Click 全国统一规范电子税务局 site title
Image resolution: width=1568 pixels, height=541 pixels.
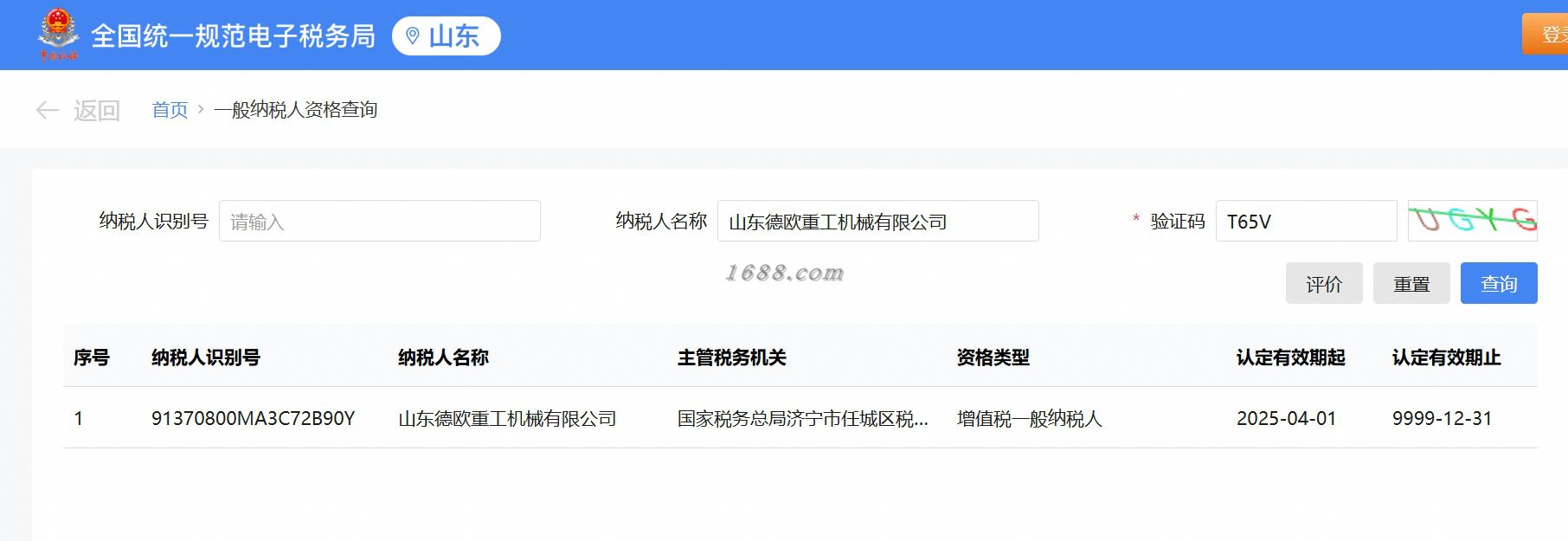pos(234,36)
